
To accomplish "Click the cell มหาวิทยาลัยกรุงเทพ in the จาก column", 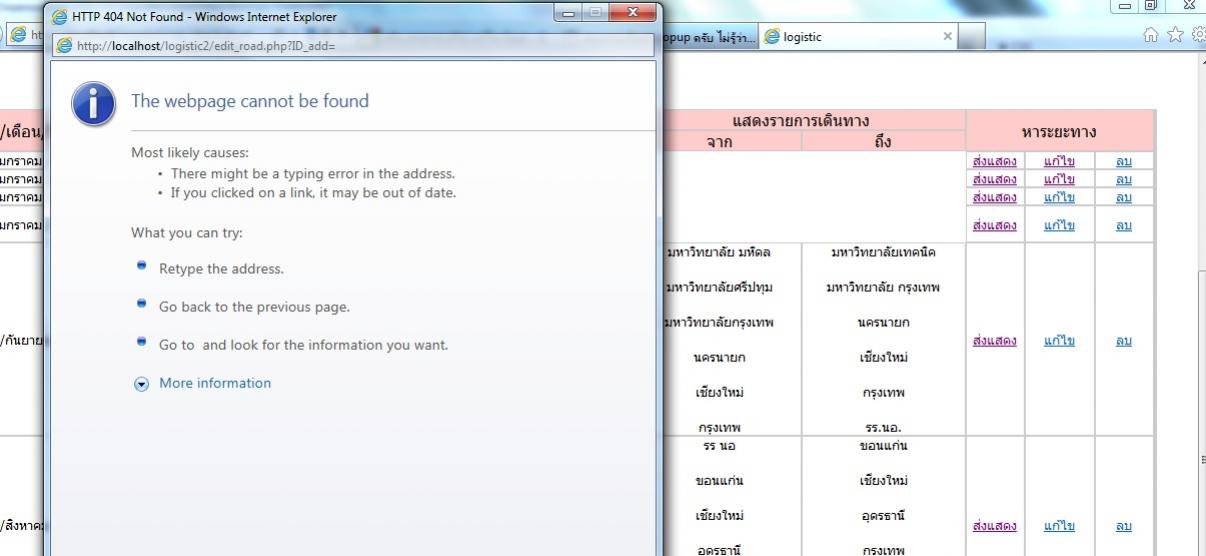I will [720, 323].
